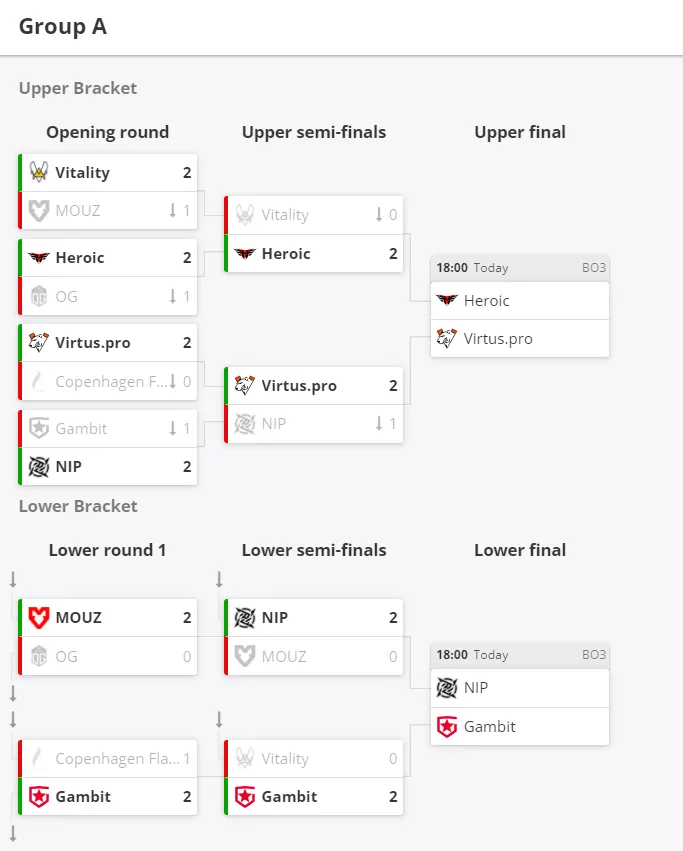Click Virtus.pro logo in Upper final match
Screen dimensions: 683x851
pos(447,338)
